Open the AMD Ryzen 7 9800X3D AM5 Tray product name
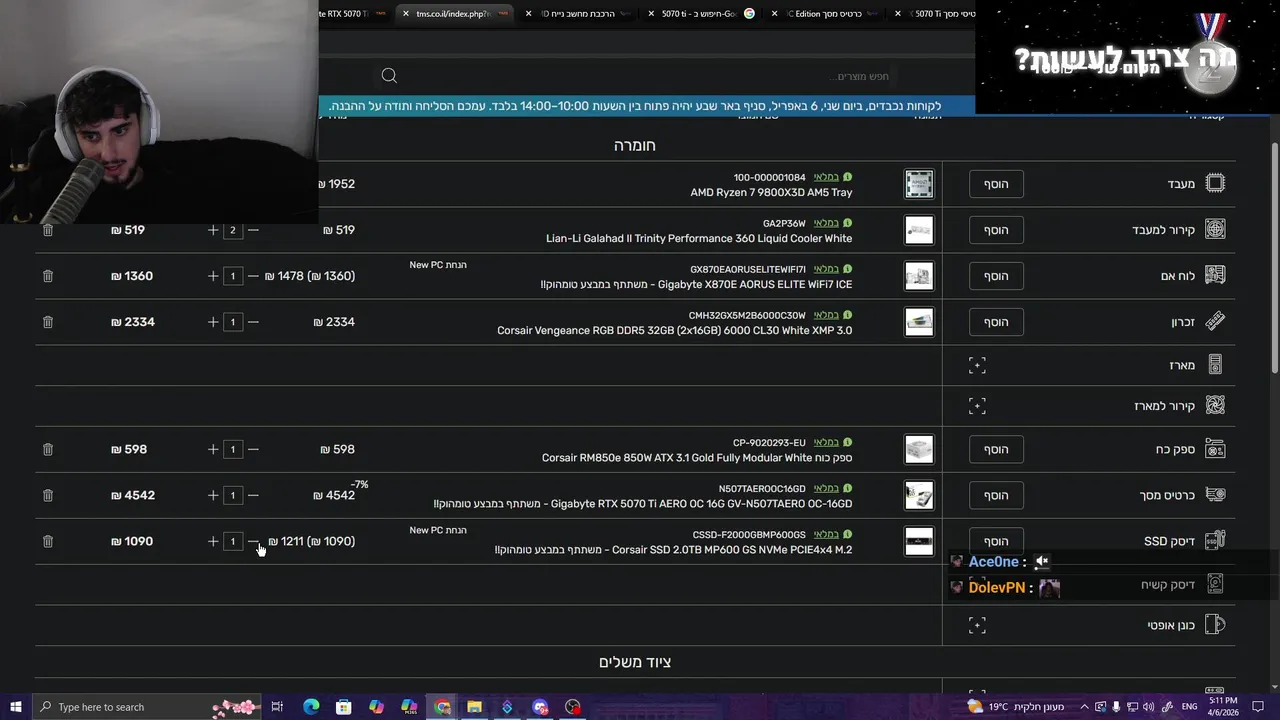Image resolution: width=1280 pixels, height=720 pixels. click(x=771, y=192)
